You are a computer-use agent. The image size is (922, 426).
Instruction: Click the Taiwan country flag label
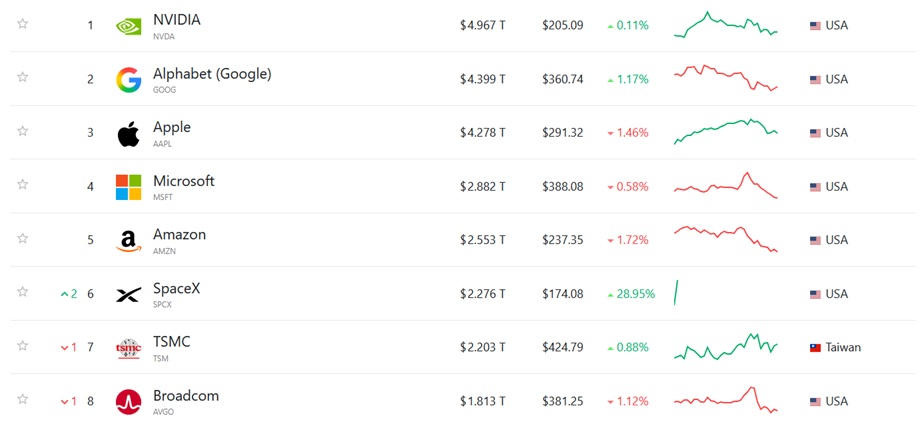[x=835, y=348]
